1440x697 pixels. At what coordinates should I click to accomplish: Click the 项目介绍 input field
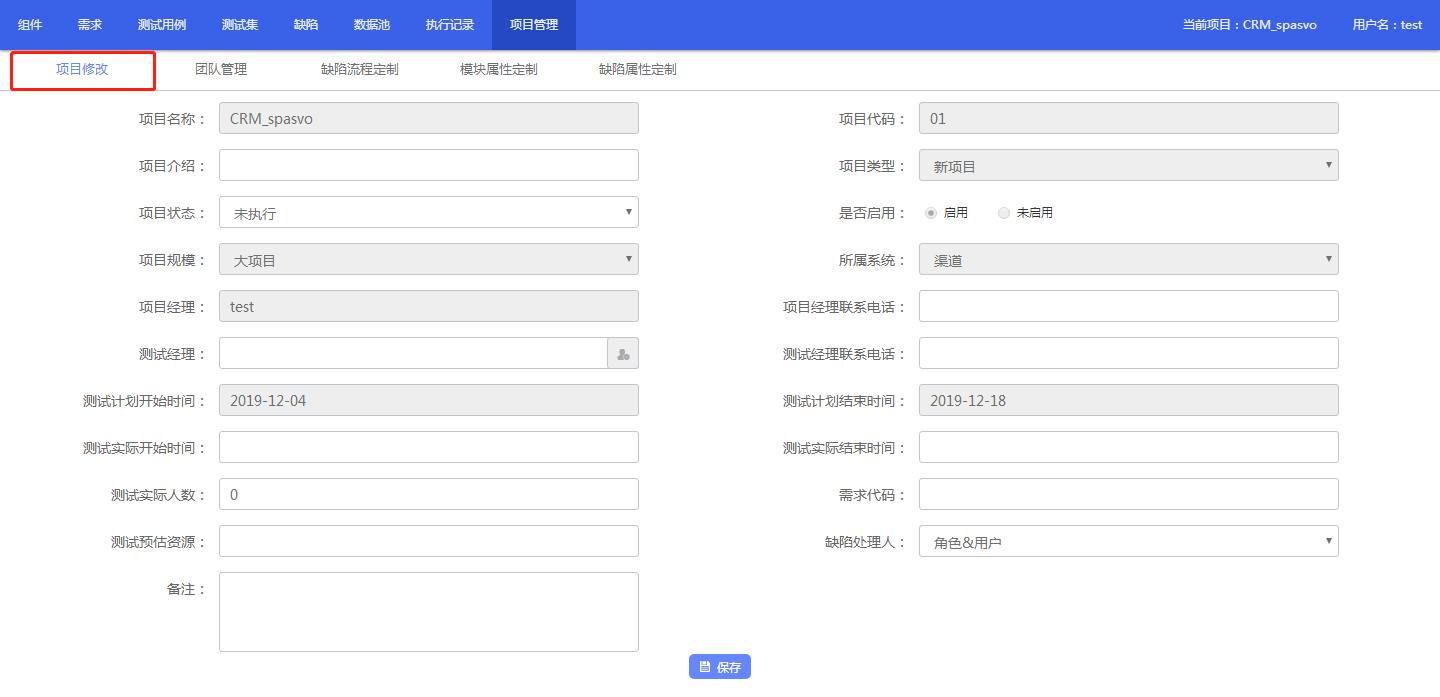[428, 166]
